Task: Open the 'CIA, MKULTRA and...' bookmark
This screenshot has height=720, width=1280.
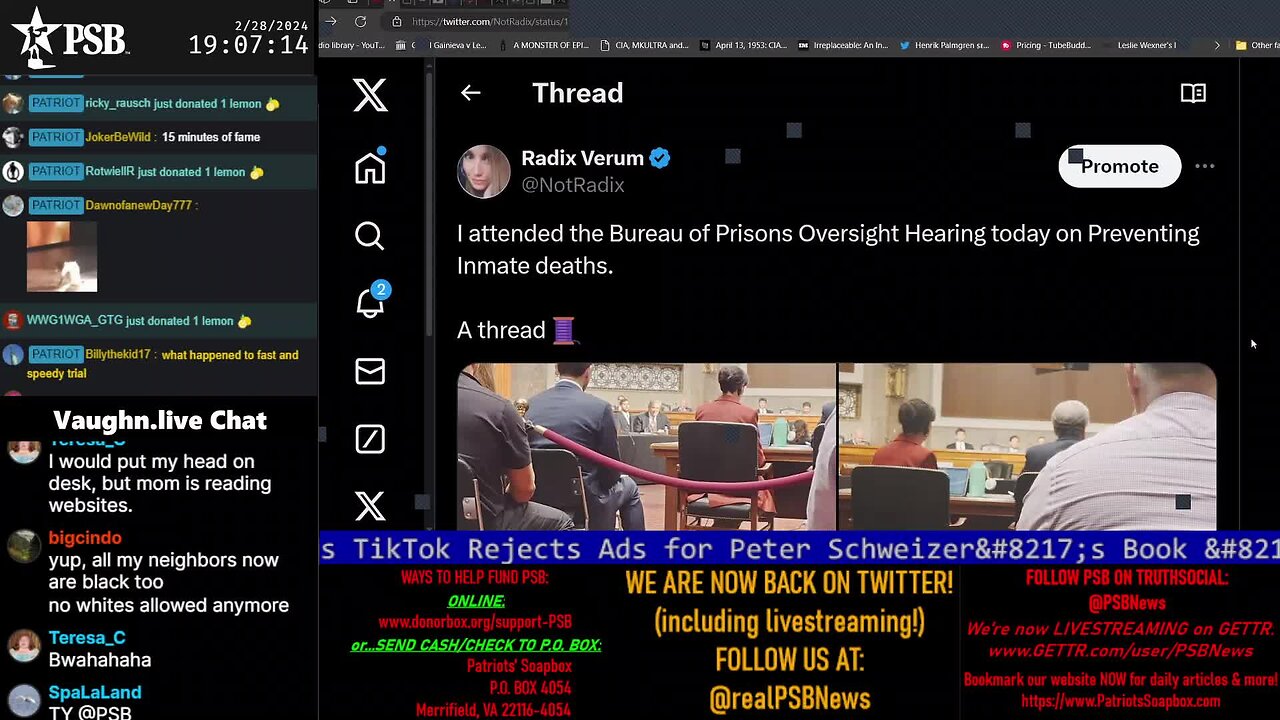Action: tap(644, 45)
